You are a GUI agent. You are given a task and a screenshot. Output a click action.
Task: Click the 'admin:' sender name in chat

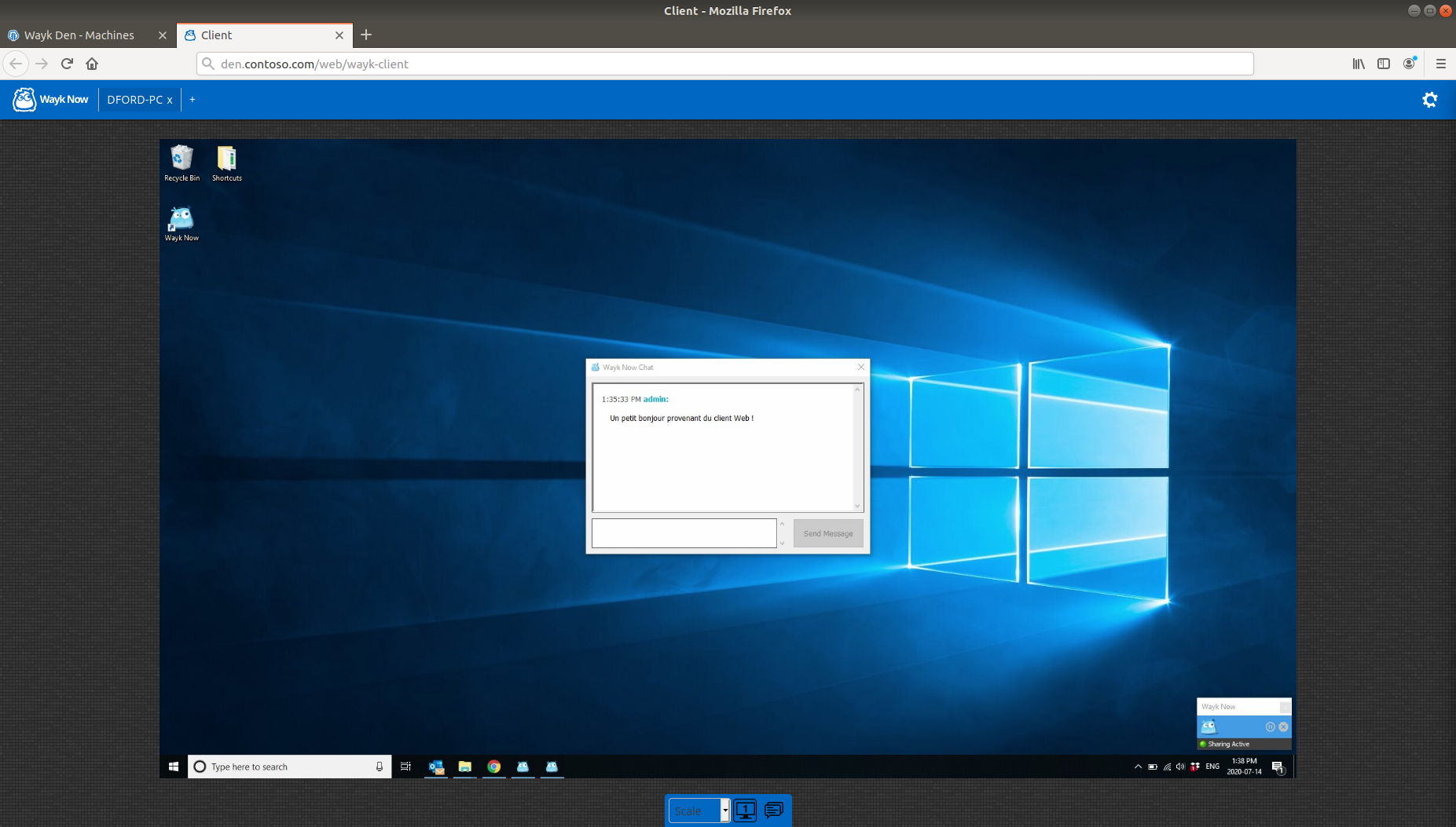click(655, 399)
